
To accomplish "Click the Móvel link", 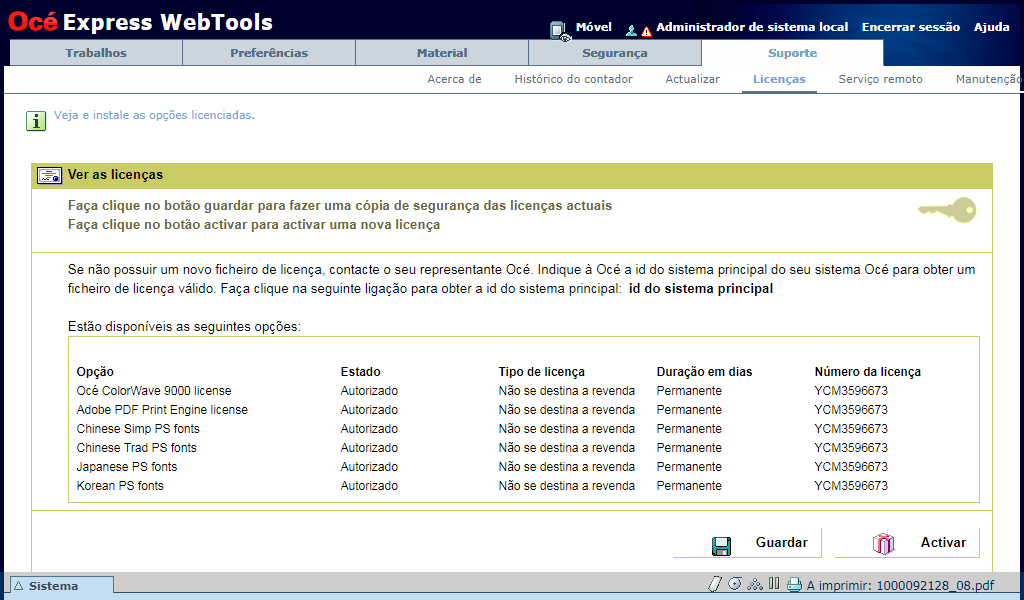I will click(x=594, y=27).
